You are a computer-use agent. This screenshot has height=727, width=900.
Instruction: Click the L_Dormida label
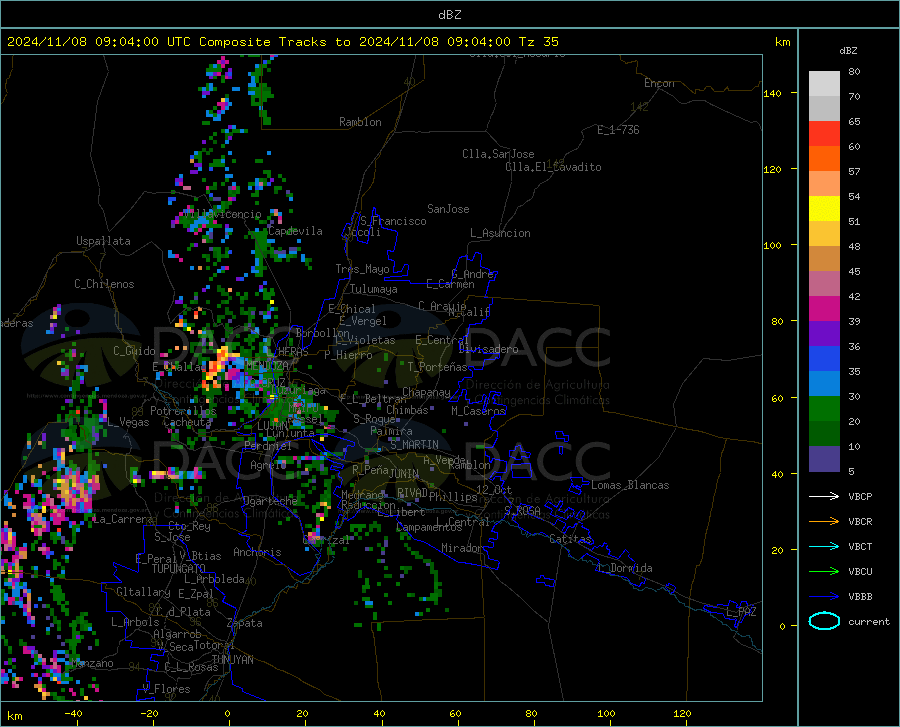click(x=624, y=568)
